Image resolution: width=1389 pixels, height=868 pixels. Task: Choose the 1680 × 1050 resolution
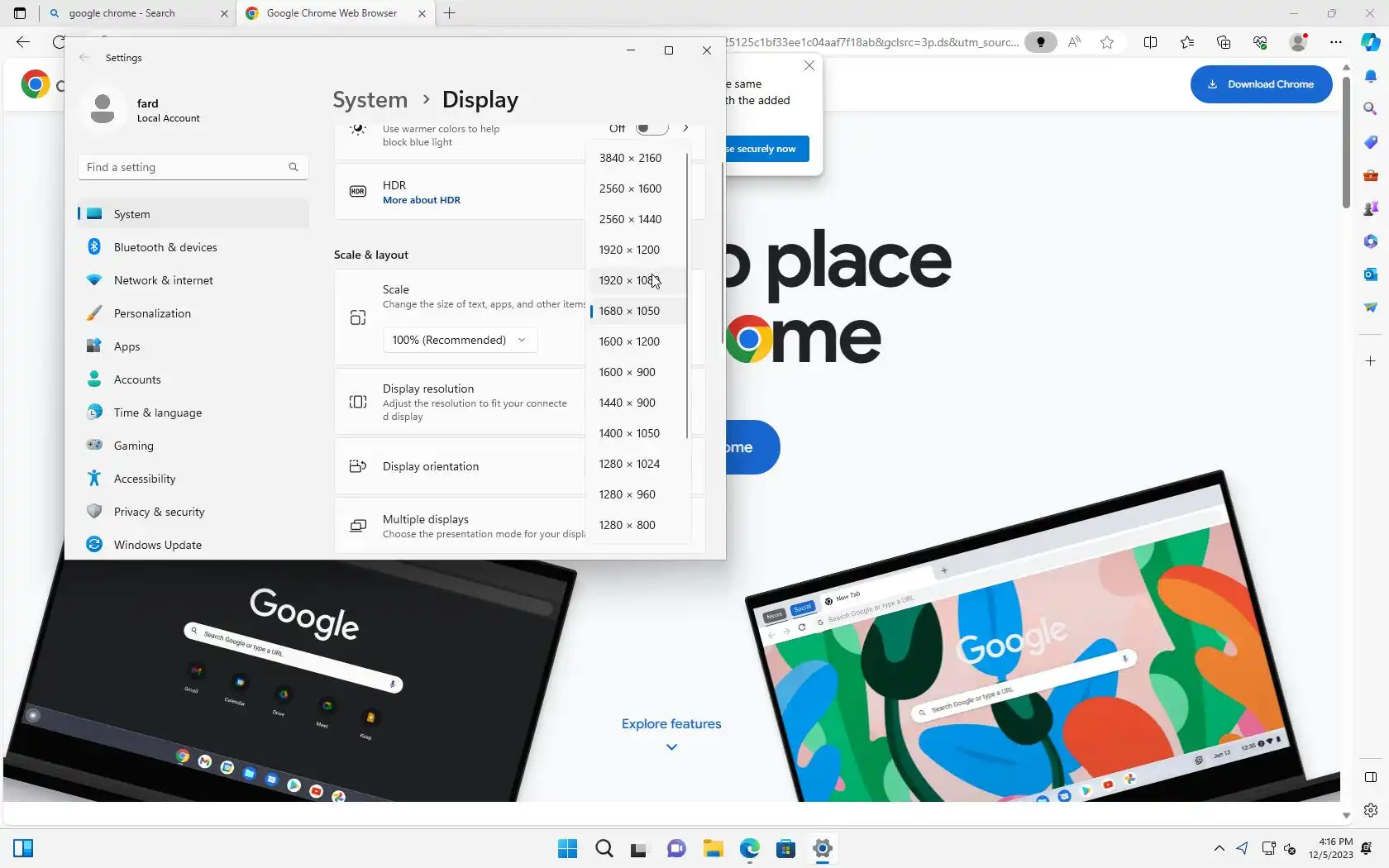tap(636, 311)
